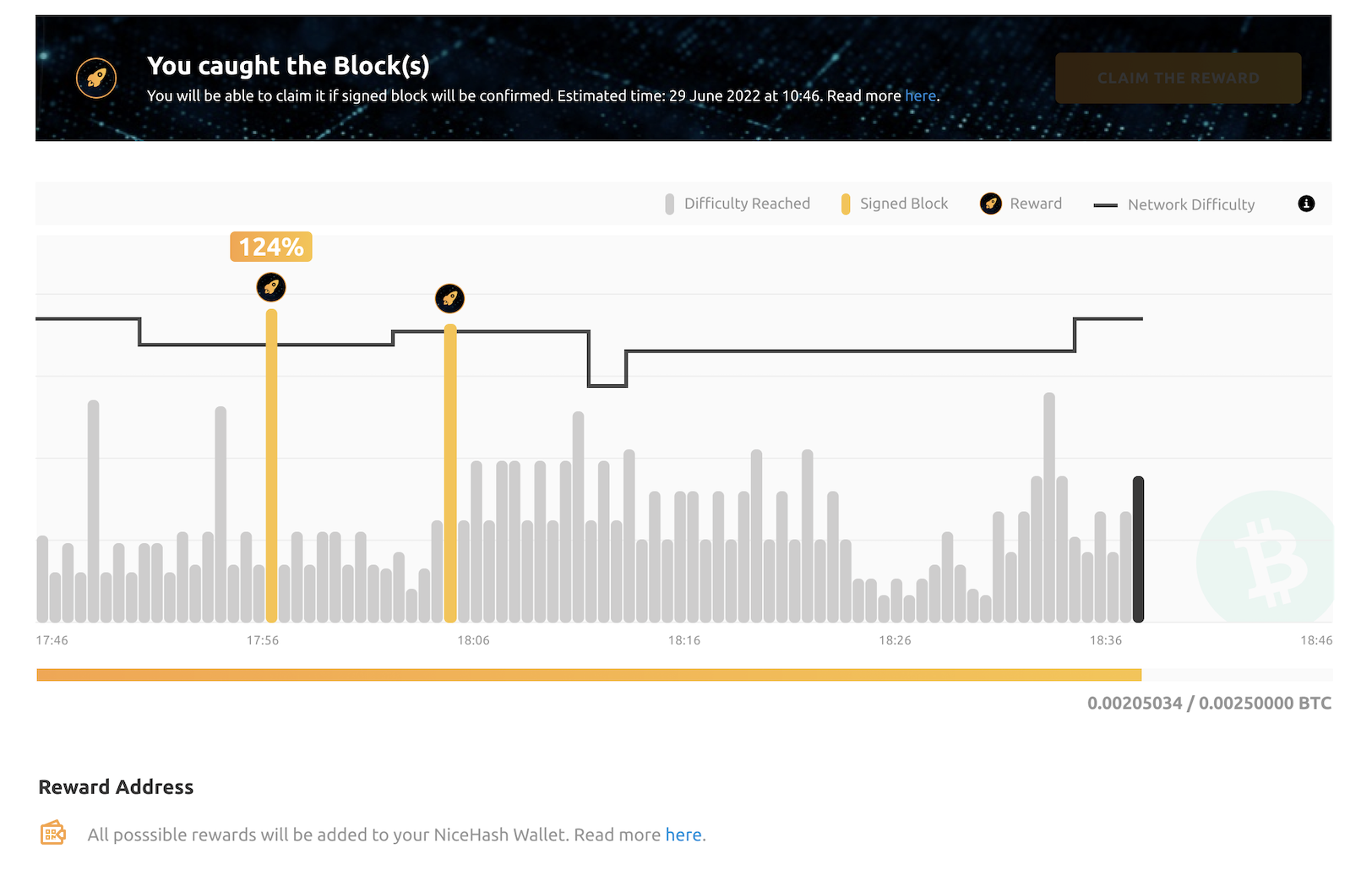Select the dark bar at the chart's right edge

(1138, 549)
